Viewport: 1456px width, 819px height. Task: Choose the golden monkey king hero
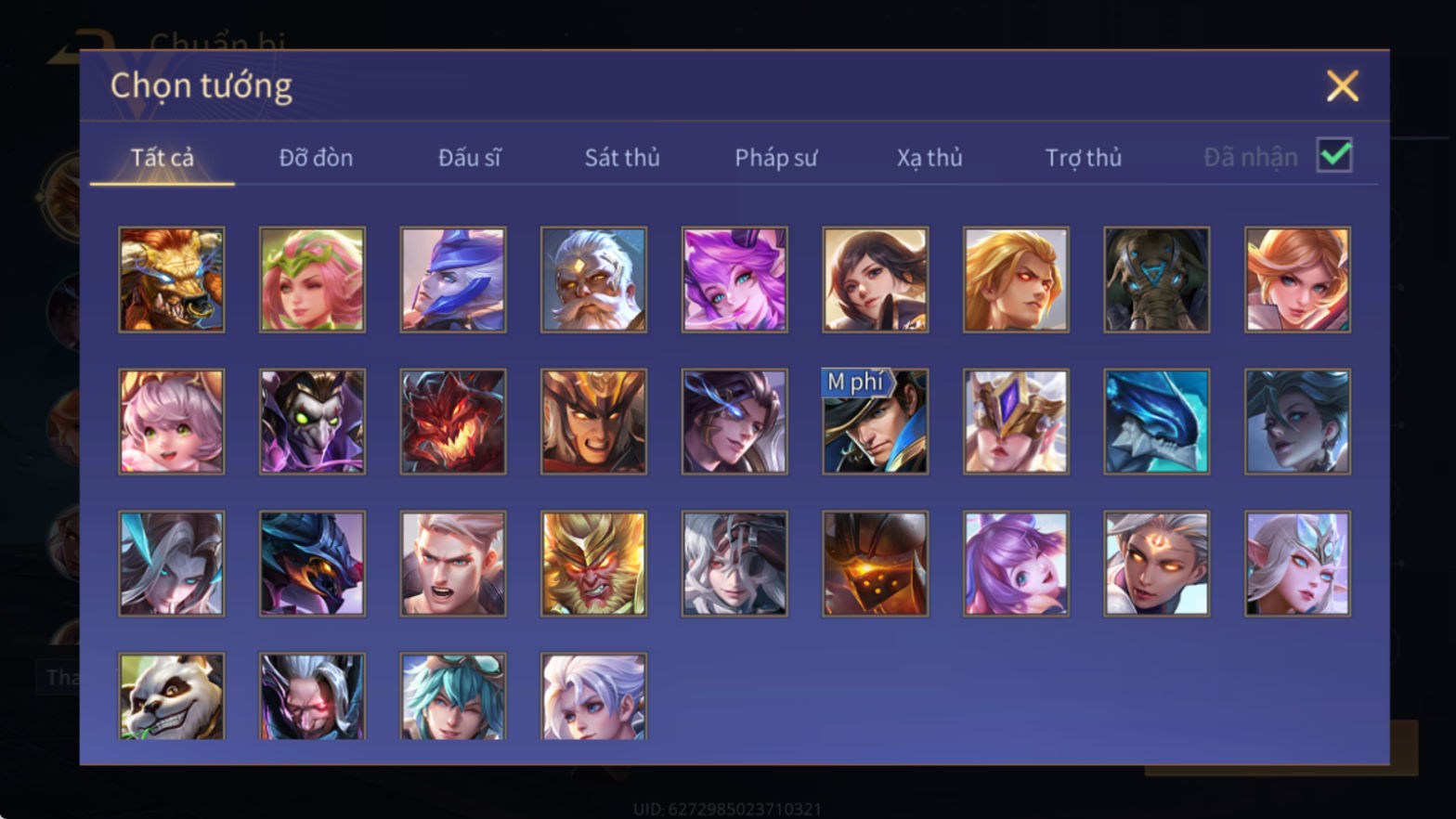tap(594, 564)
